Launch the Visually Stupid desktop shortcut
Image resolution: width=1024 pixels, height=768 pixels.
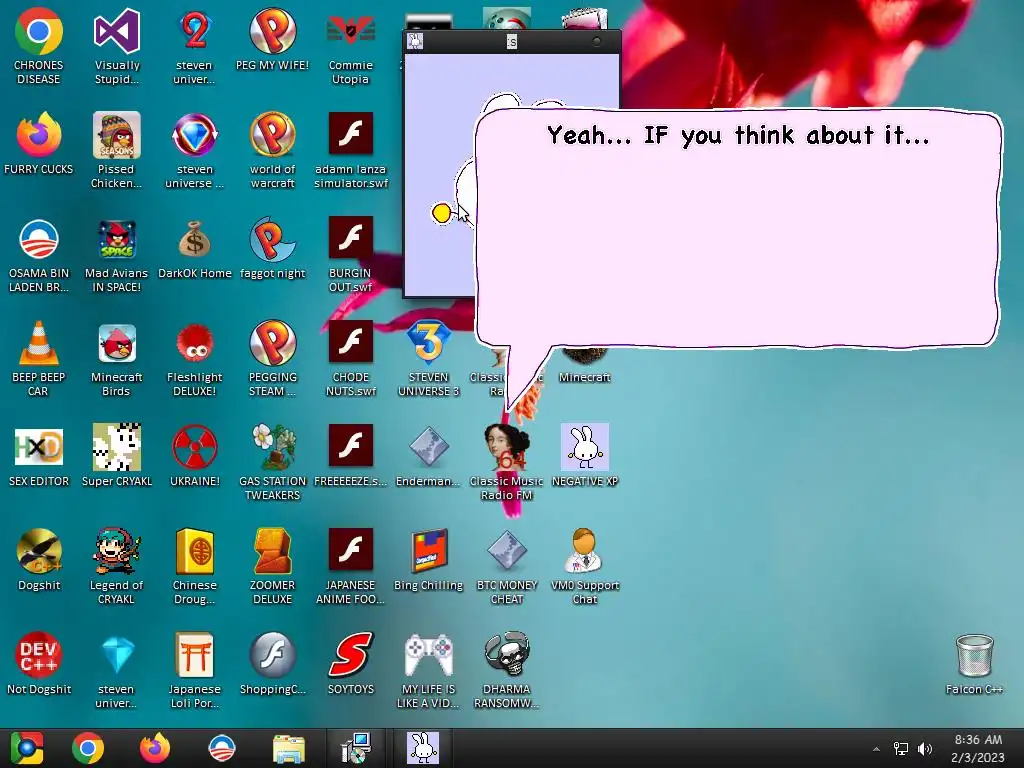[116, 46]
